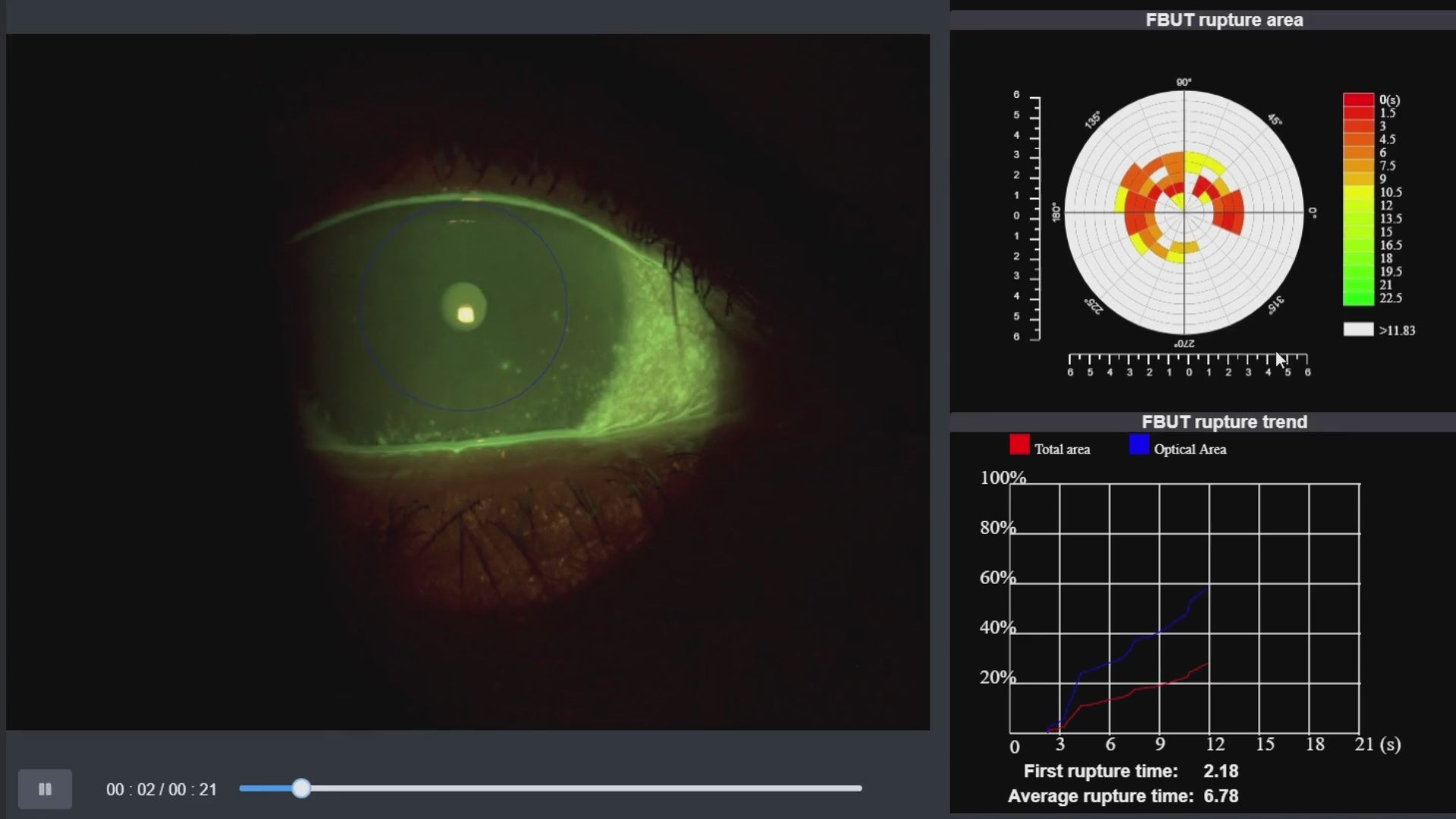Click the playback progress slider handle
This screenshot has height=819, width=1456.
click(301, 789)
